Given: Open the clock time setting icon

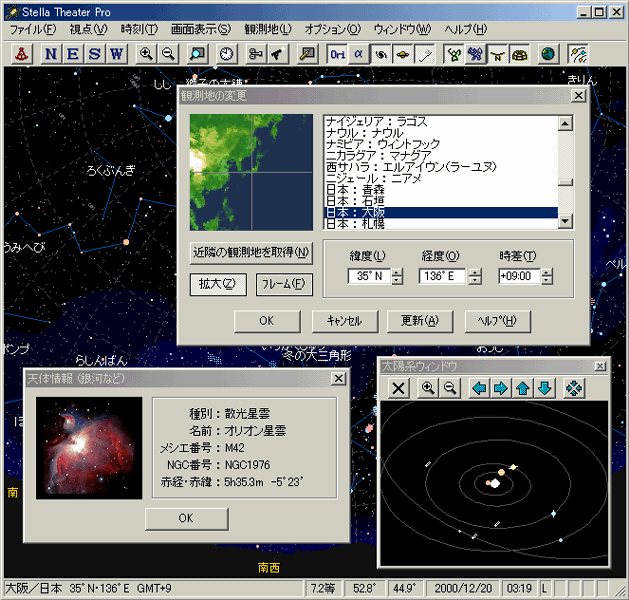Looking at the screenshot, I should click(227, 54).
